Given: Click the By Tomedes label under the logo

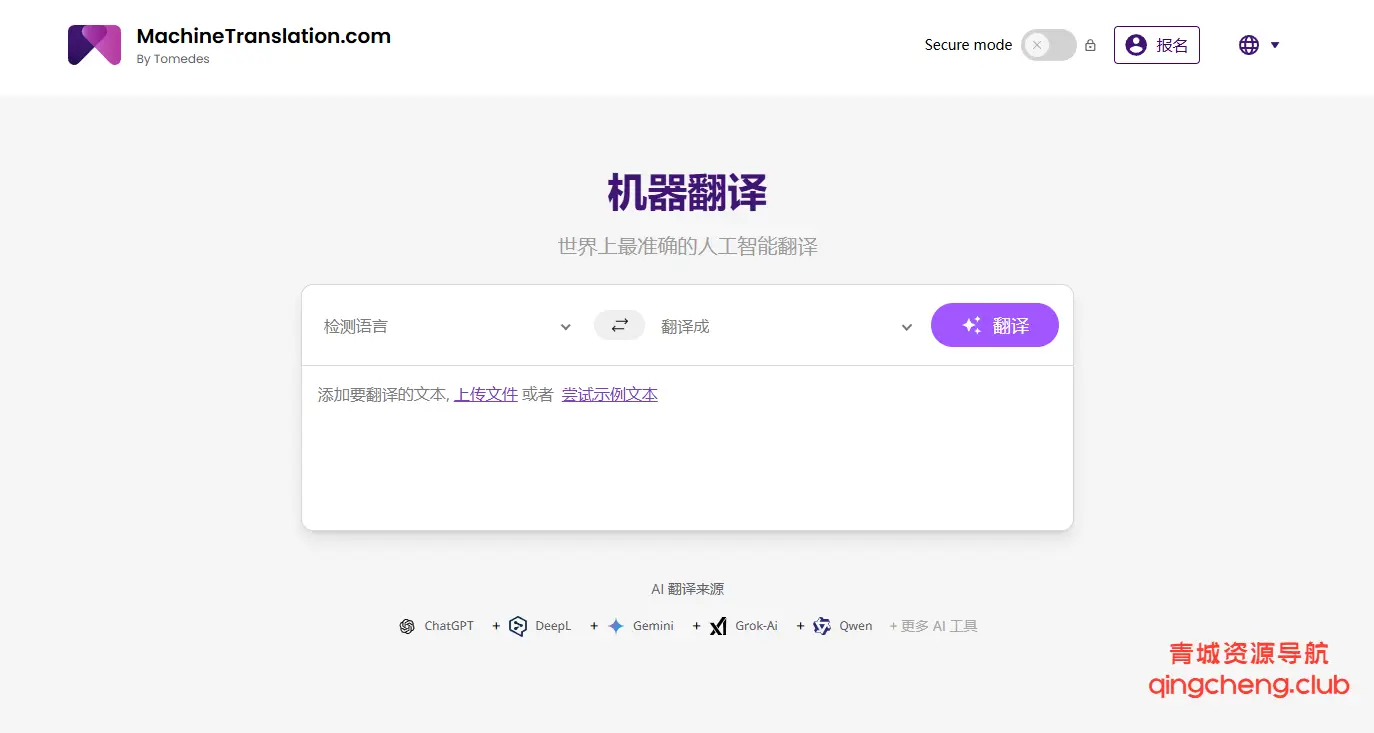Looking at the screenshot, I should 172,59.
